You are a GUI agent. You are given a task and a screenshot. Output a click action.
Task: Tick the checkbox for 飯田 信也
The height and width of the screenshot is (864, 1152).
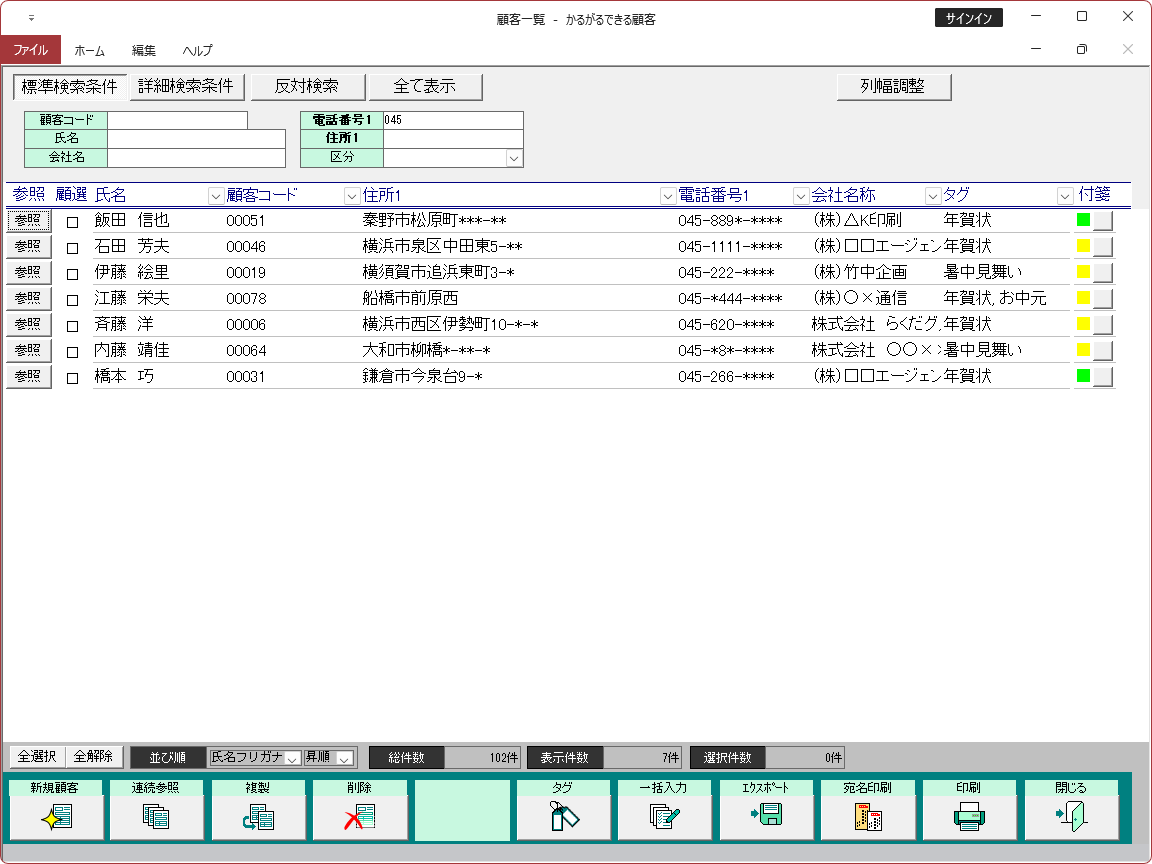coord(72,222)
